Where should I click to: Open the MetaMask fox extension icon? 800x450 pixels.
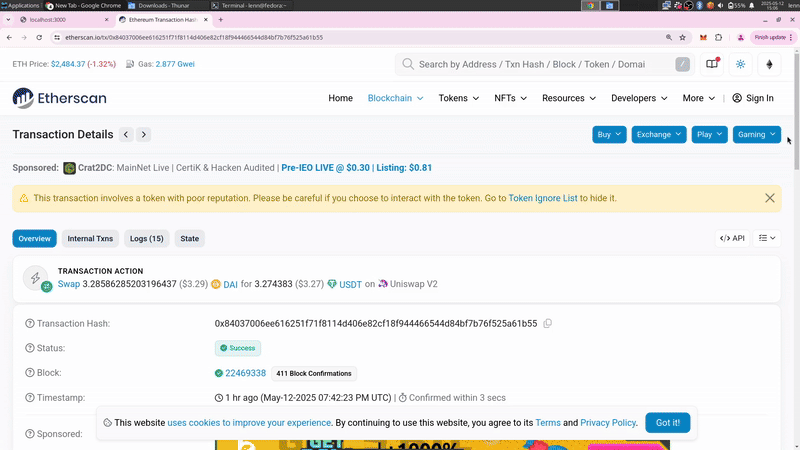[x=704, y=37]
